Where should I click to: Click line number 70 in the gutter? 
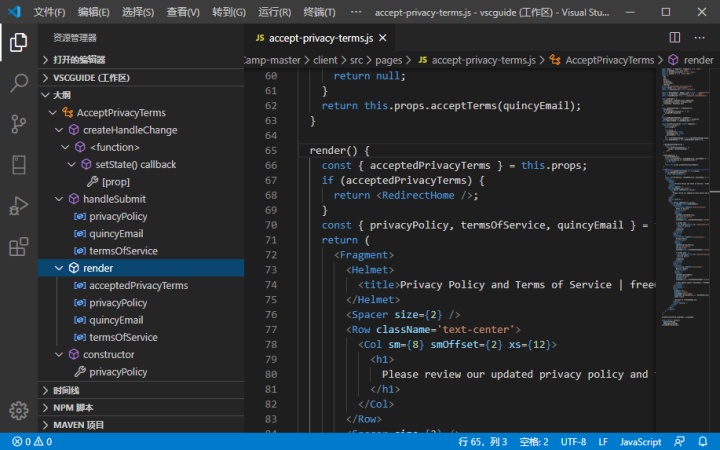click(271, 225)
